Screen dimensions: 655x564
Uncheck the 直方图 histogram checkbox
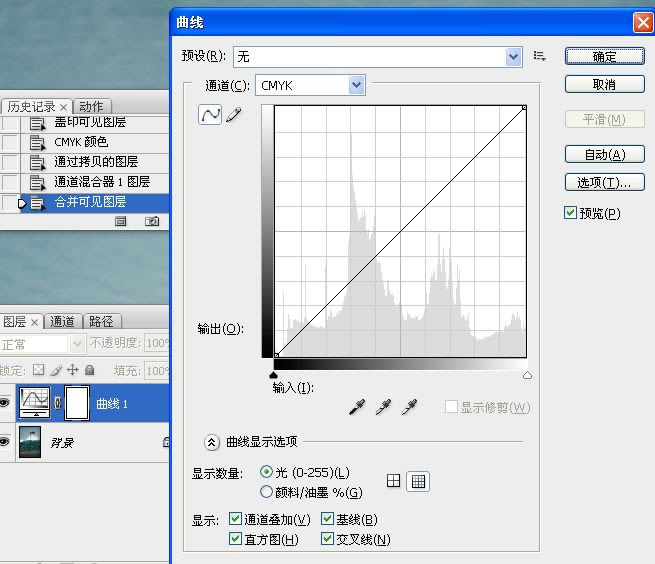tap(236, 539)
